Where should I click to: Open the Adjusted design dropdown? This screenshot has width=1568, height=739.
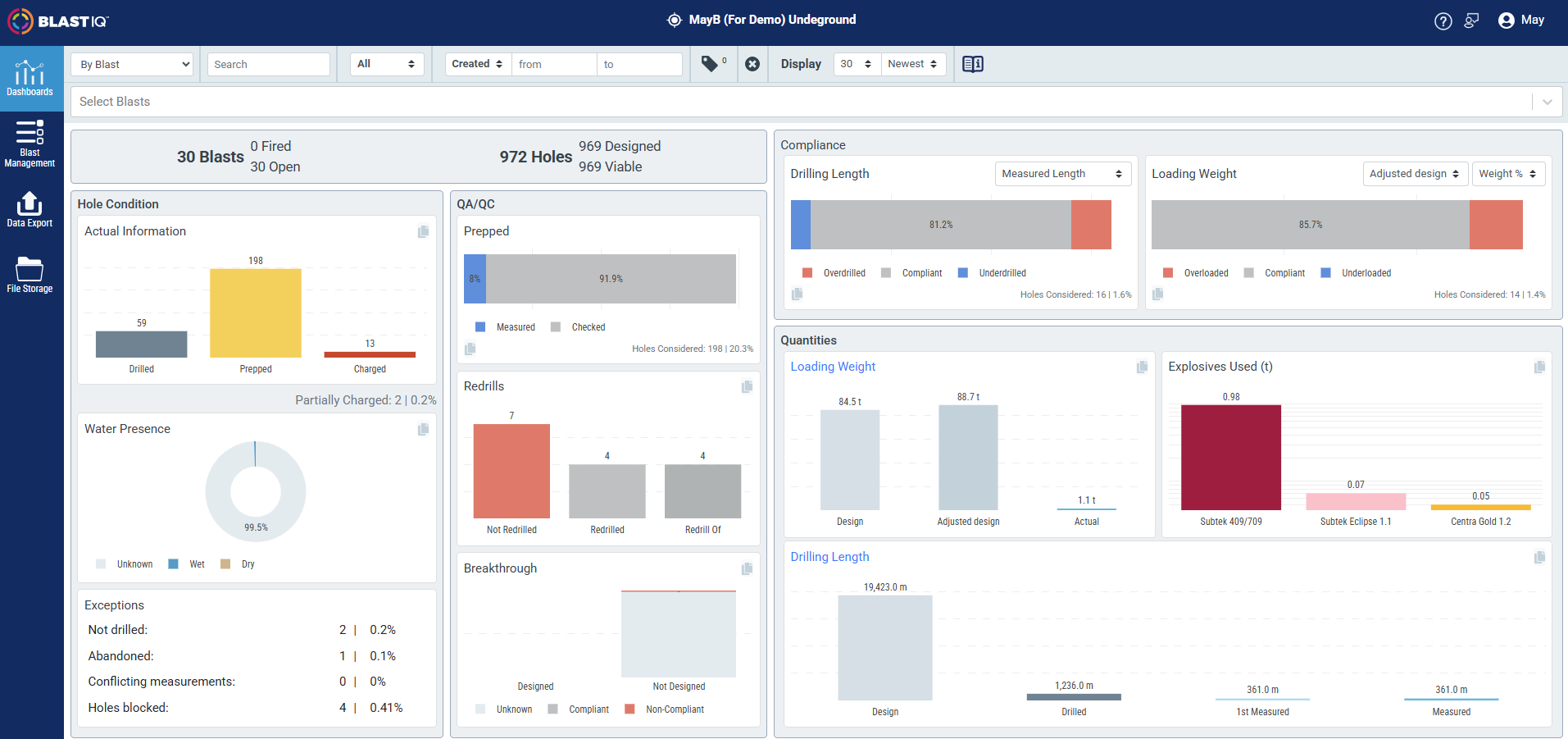1415,174
